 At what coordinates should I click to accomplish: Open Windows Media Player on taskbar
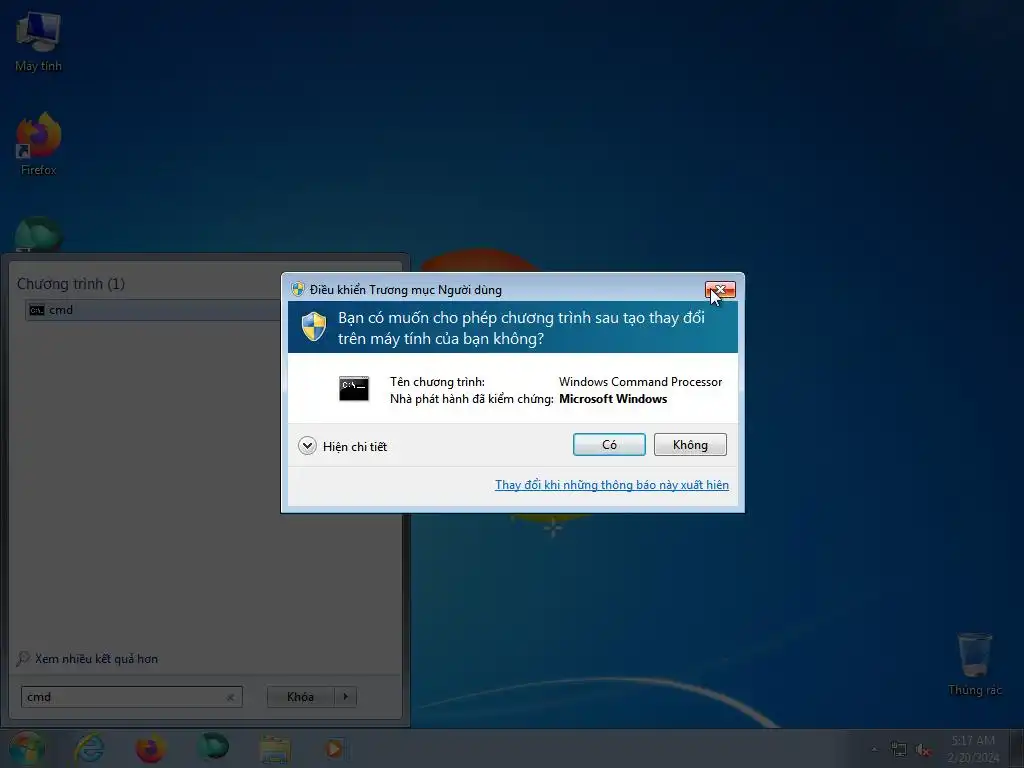(334, 748)
